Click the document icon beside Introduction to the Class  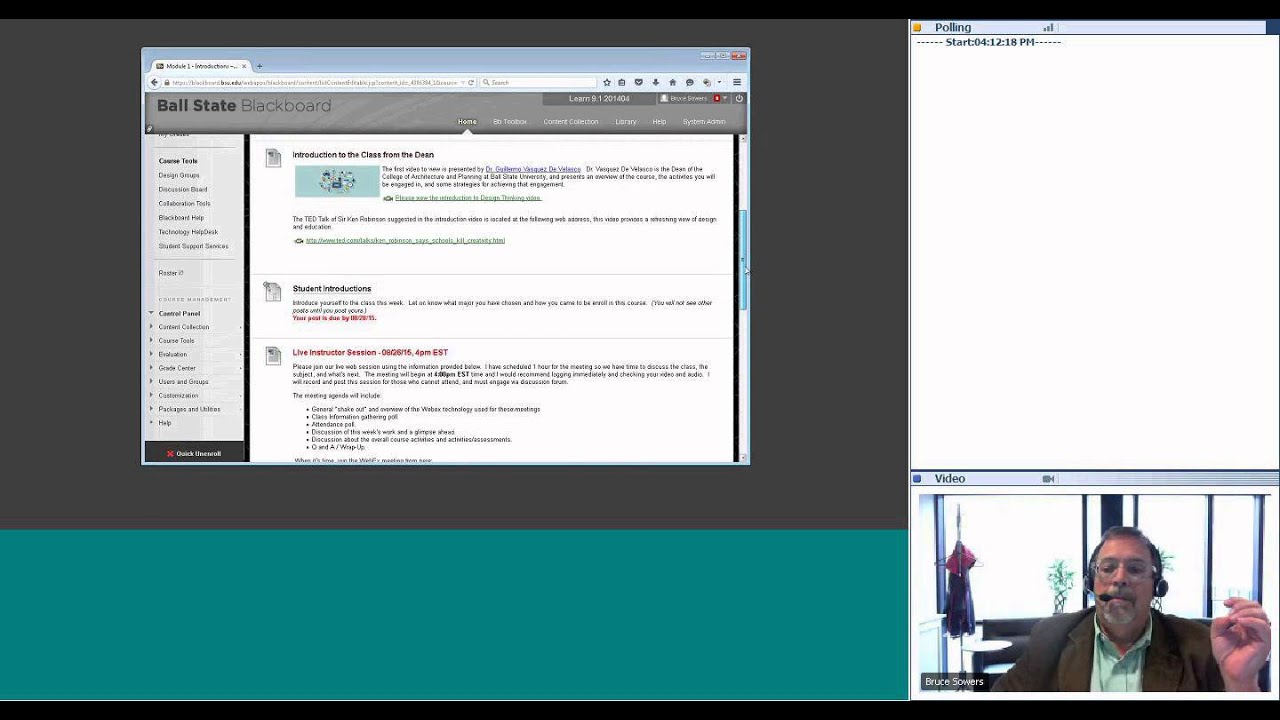pyautogui.click(x=272, y=157)
